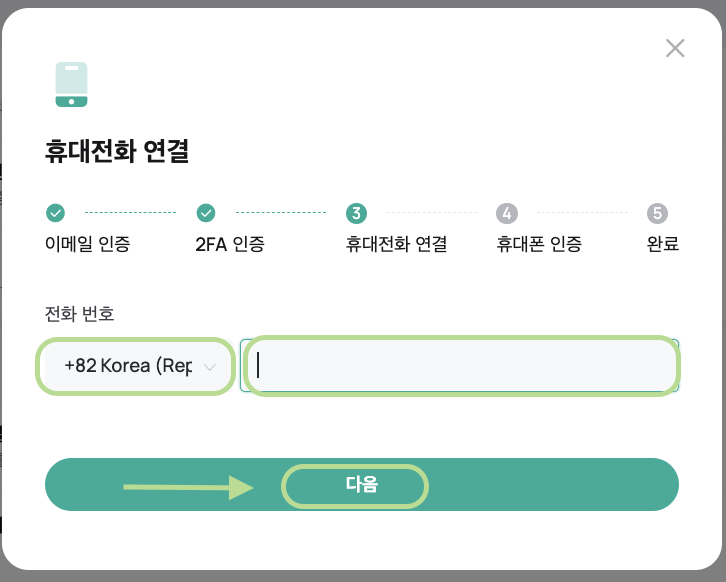Click the step 4 circle icon
The width and height of the screenshot is (726, 582).
(x=507, y=213)
